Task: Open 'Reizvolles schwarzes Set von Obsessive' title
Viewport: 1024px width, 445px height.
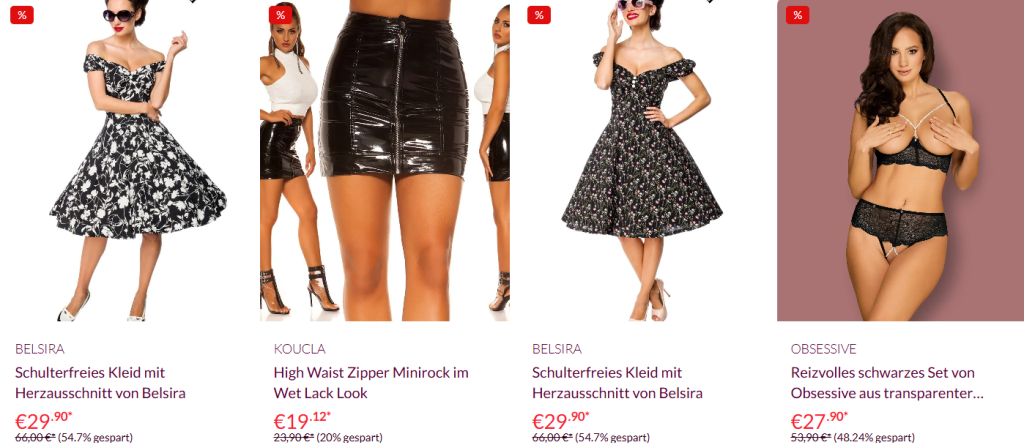Action: click(x=887, y=383)
